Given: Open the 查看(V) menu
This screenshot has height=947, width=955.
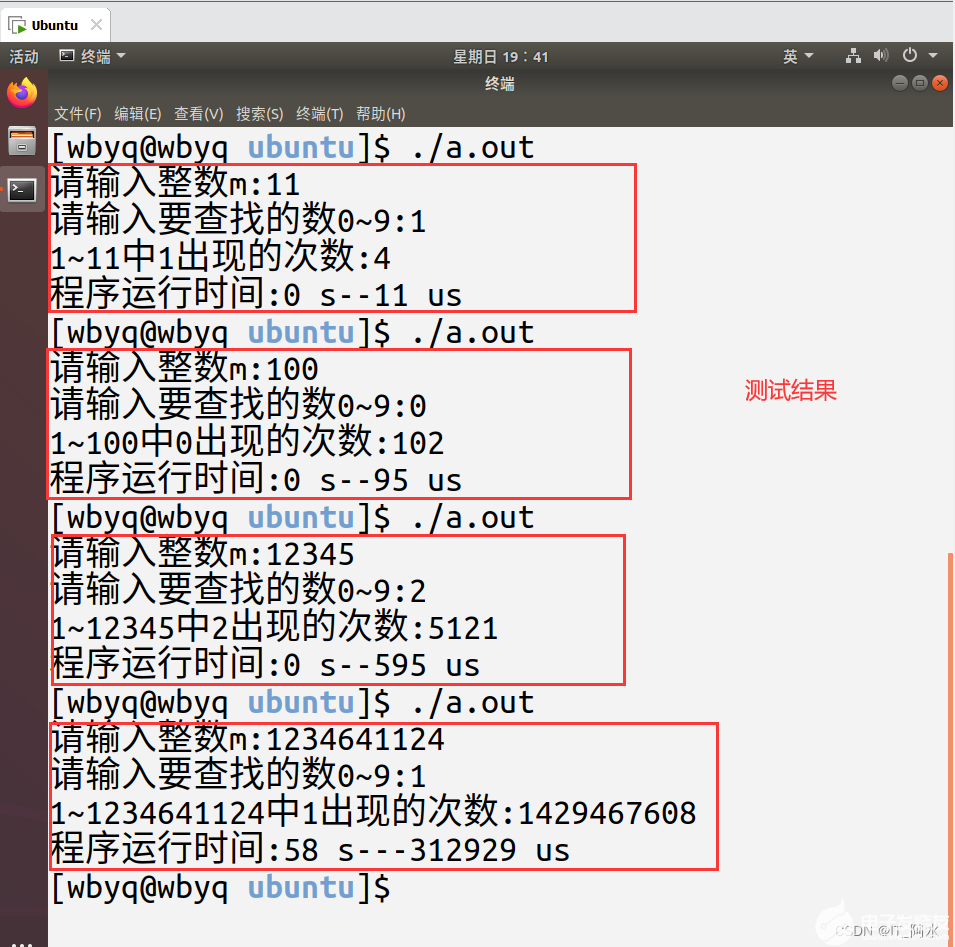Looking at the screenshot, I should point(197,113).
